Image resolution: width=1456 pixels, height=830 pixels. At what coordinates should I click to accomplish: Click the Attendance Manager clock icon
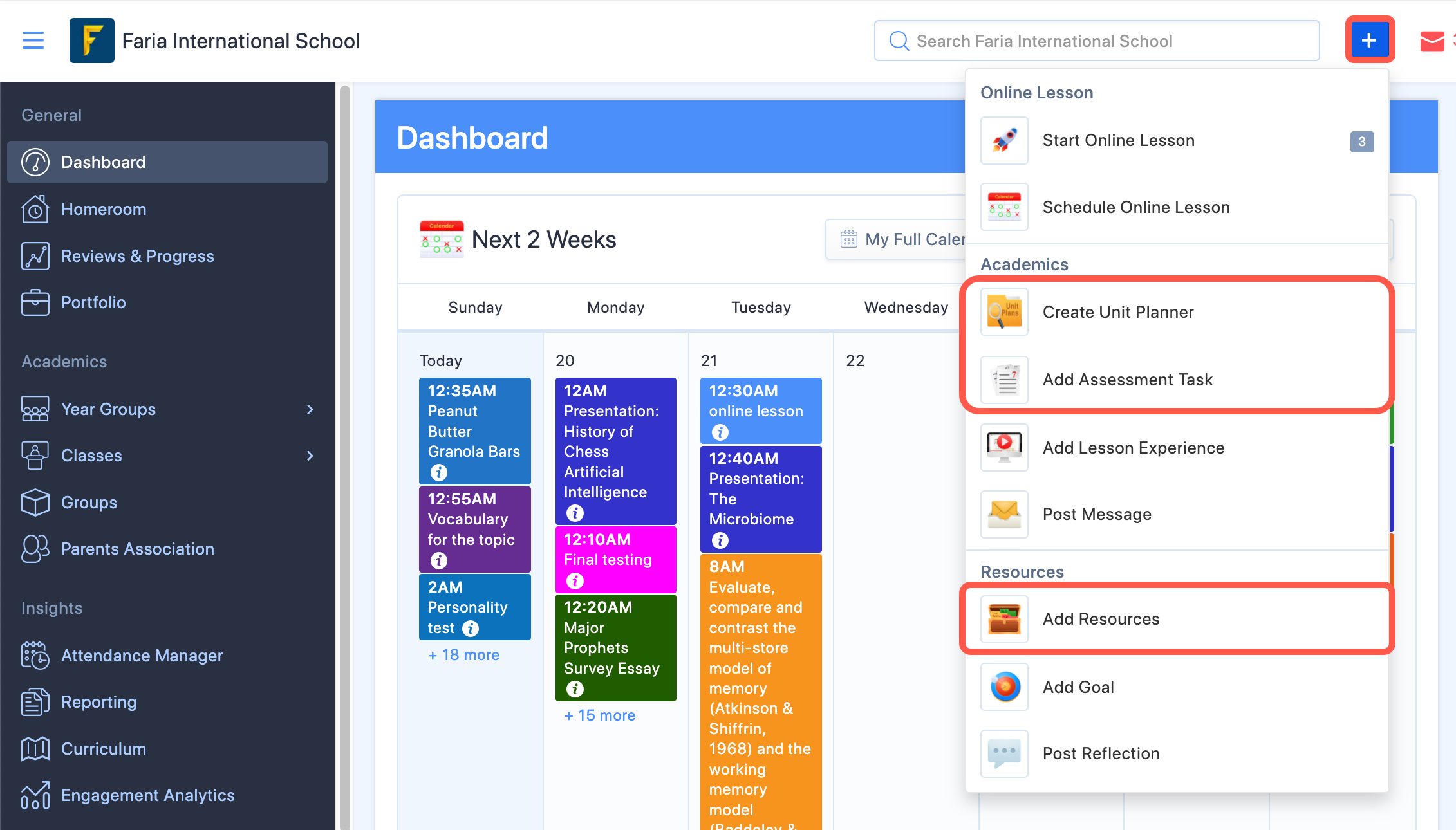[34, 656]
